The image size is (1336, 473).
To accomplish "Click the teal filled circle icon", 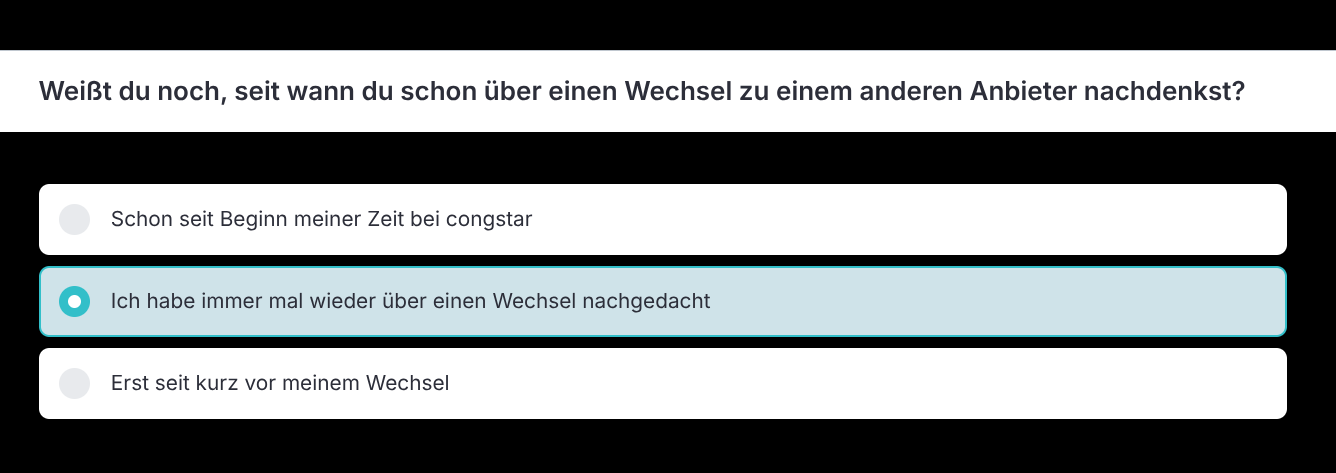I will pos(75,301).
